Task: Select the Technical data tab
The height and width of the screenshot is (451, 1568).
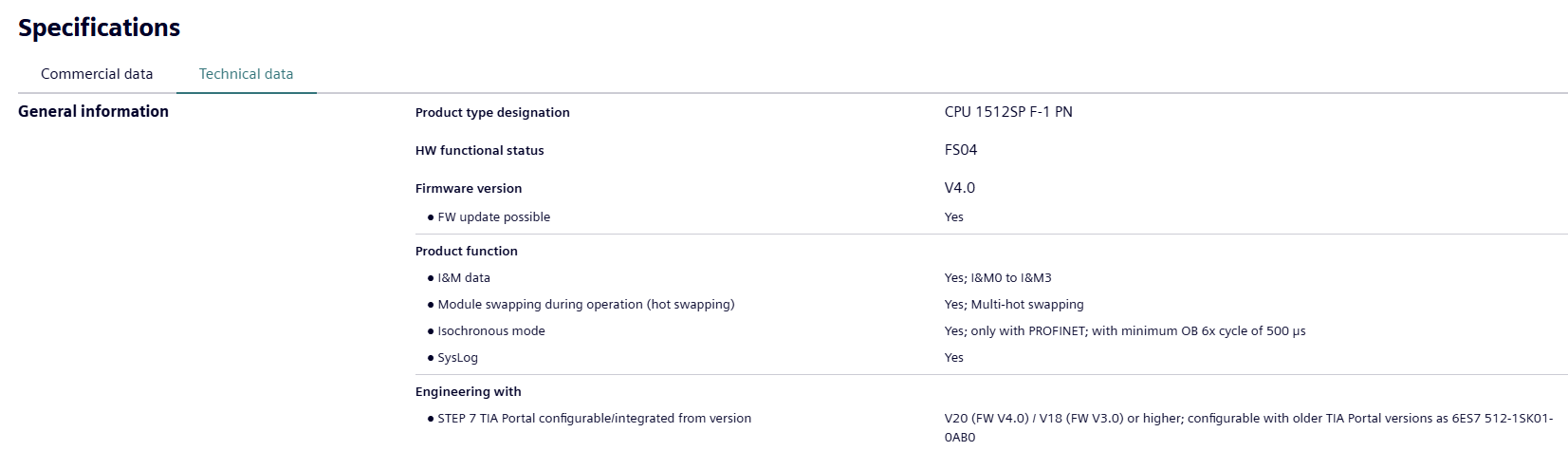Action: click(246, 74)
